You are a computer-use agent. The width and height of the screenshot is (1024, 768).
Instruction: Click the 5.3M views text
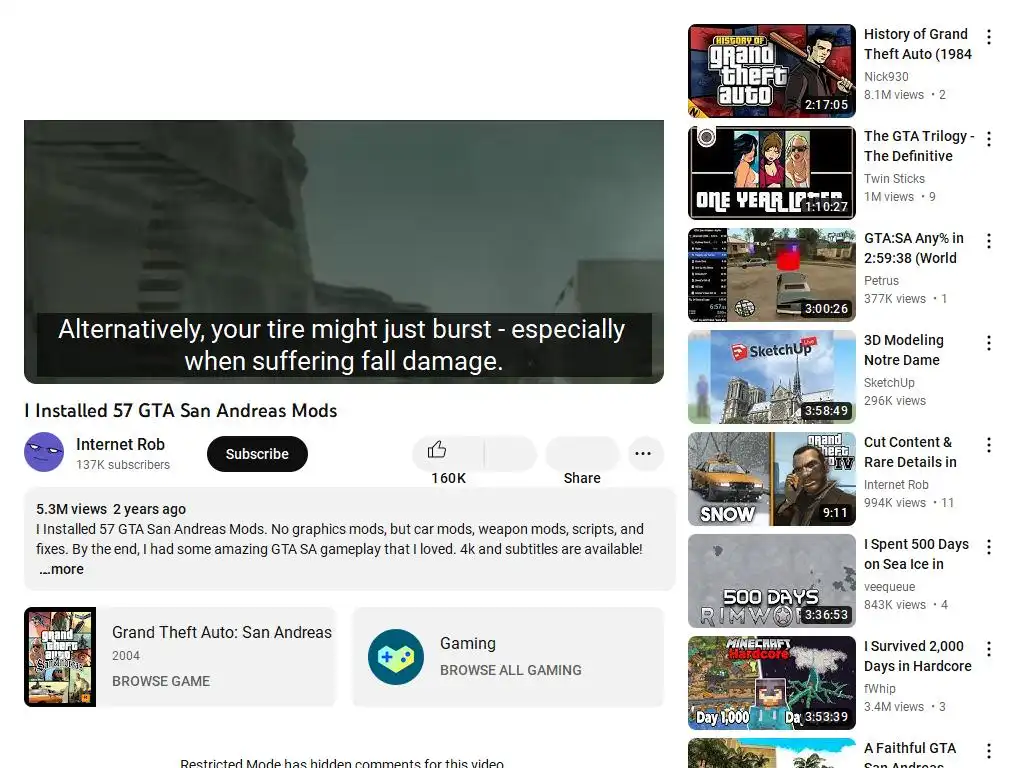point(71,509)
